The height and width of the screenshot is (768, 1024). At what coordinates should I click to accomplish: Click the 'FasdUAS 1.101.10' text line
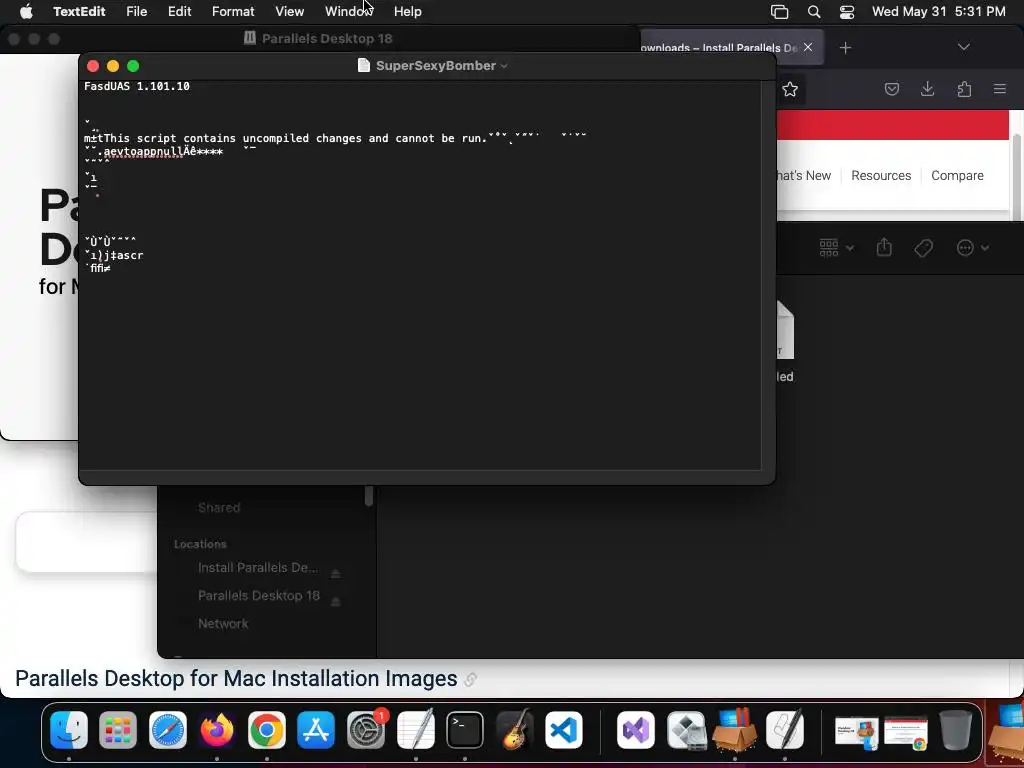point(136,86)
